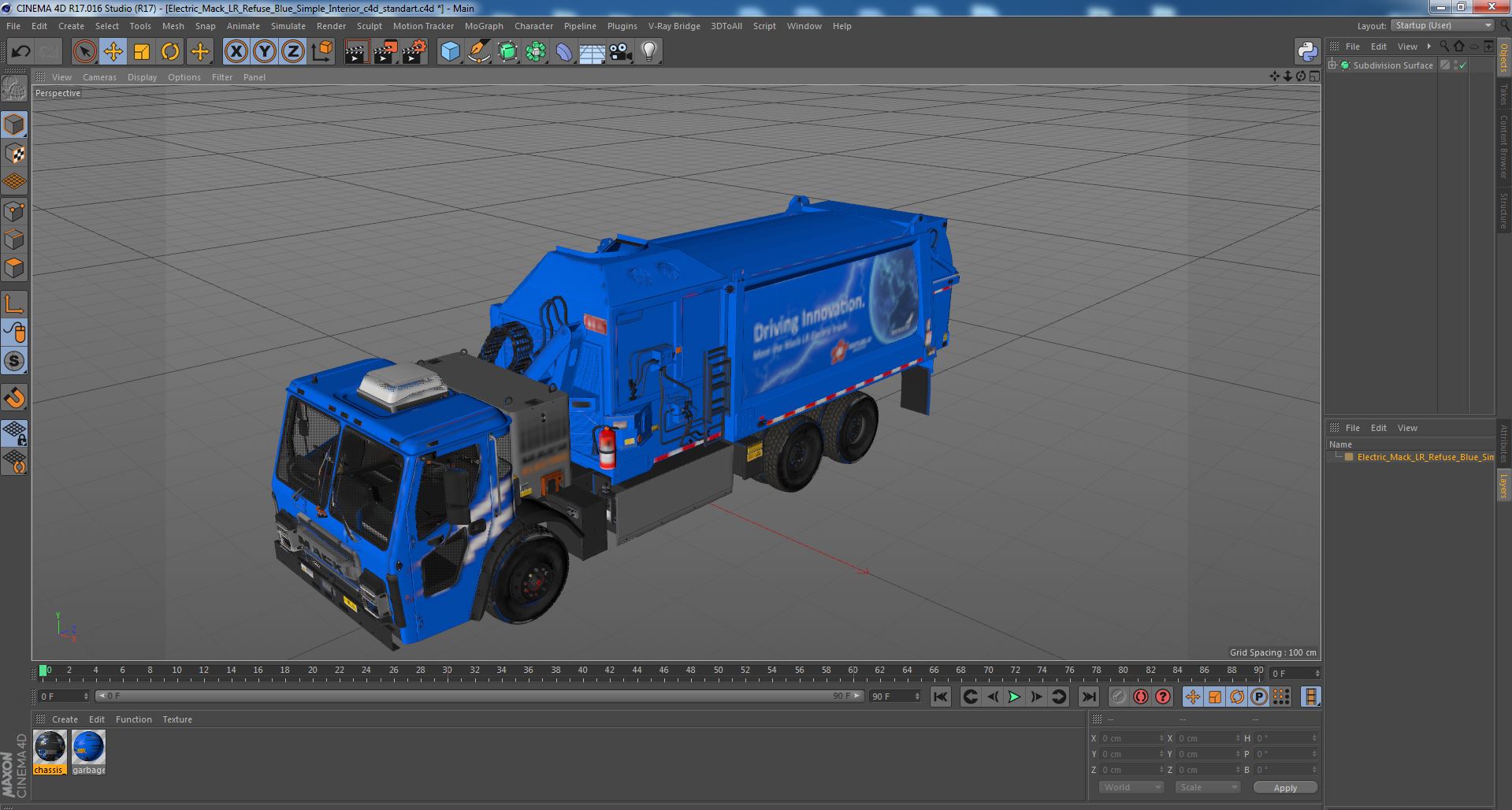Viewport: 1512px width, 810px height.
Task: Open the Layout Startup dropdown
Action: point(1442,25)
